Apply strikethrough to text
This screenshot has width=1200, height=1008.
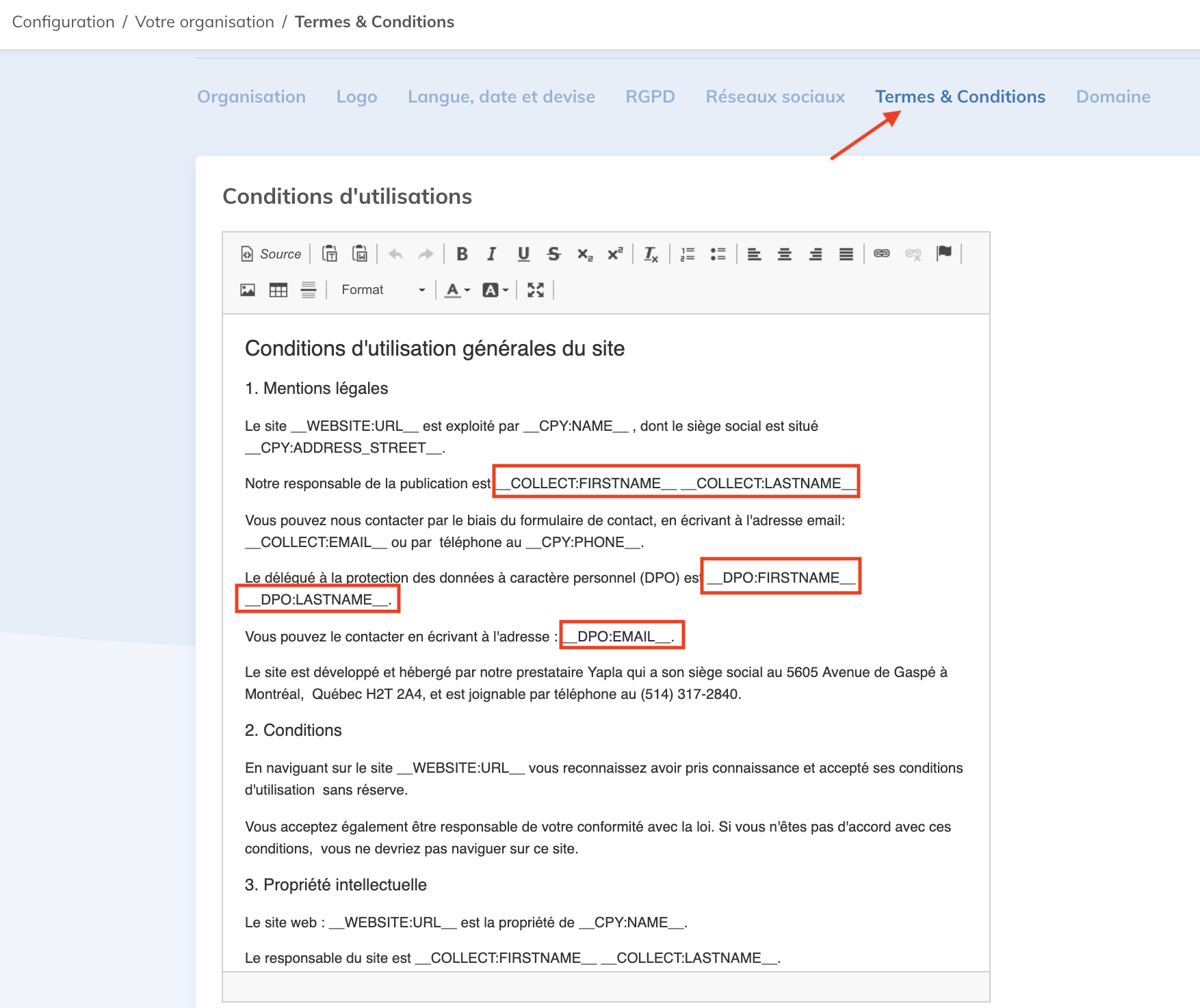(x=553, y=254)
